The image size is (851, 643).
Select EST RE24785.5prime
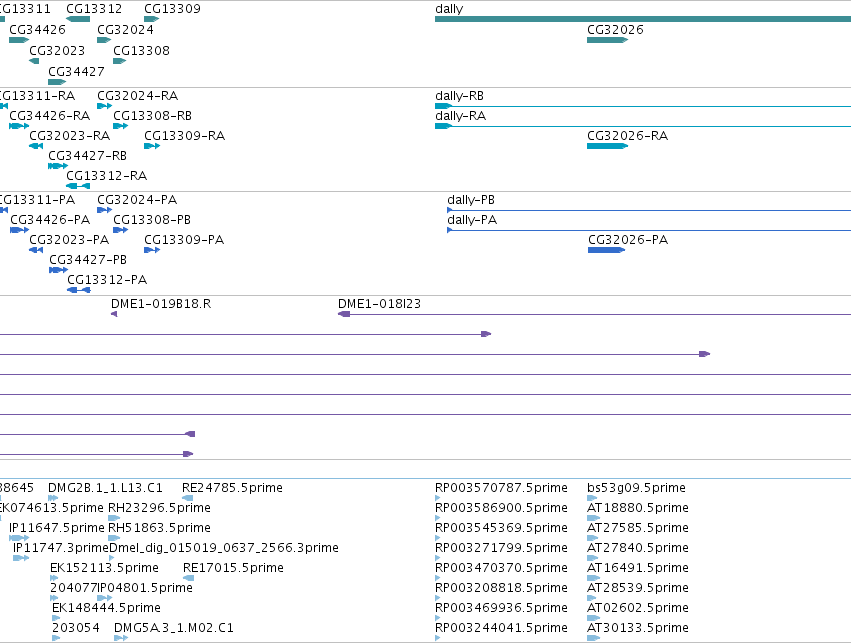coord(187,498)
